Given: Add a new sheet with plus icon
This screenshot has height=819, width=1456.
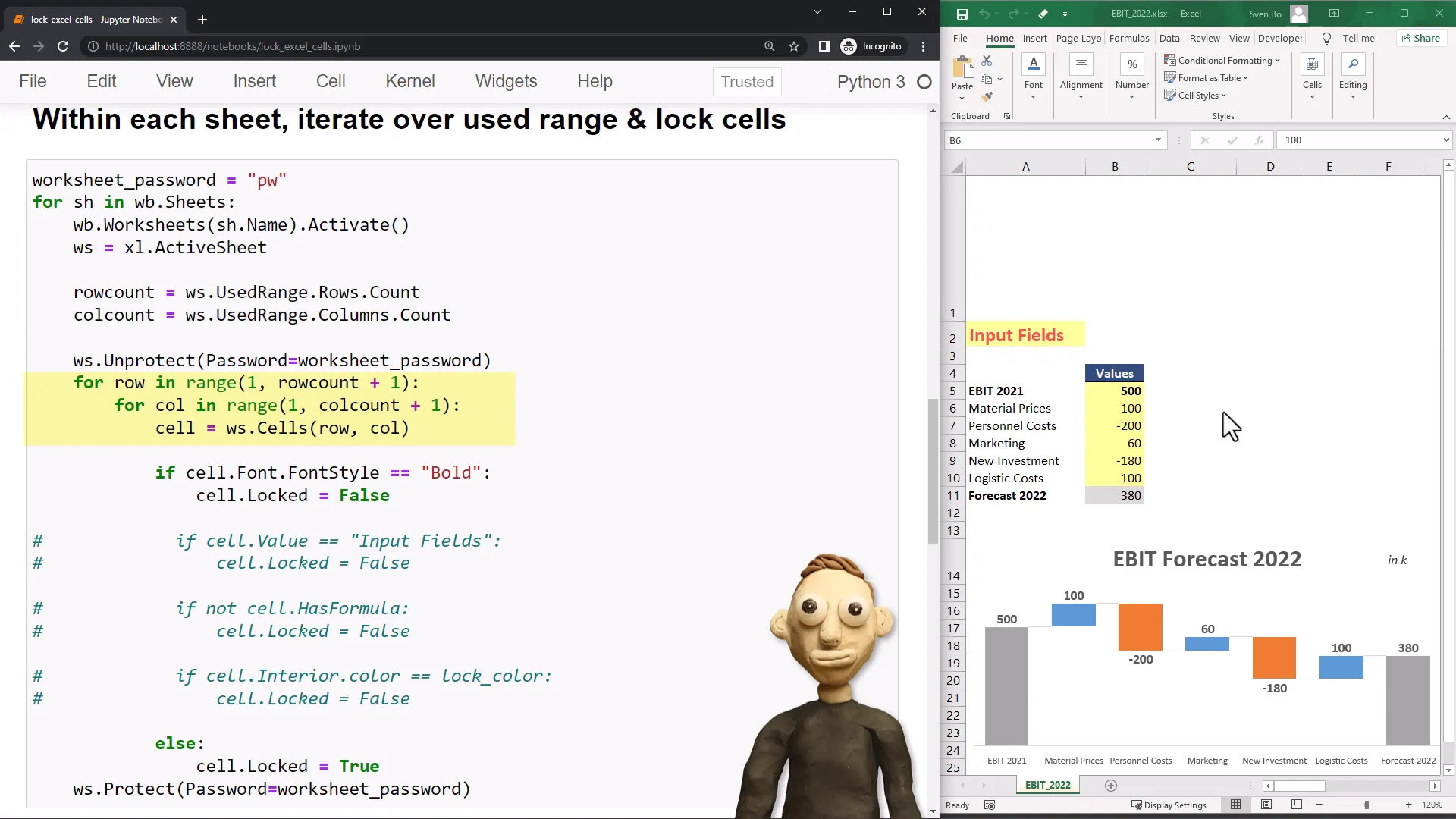Looking at the screenshot, I should coord(1111,786).
